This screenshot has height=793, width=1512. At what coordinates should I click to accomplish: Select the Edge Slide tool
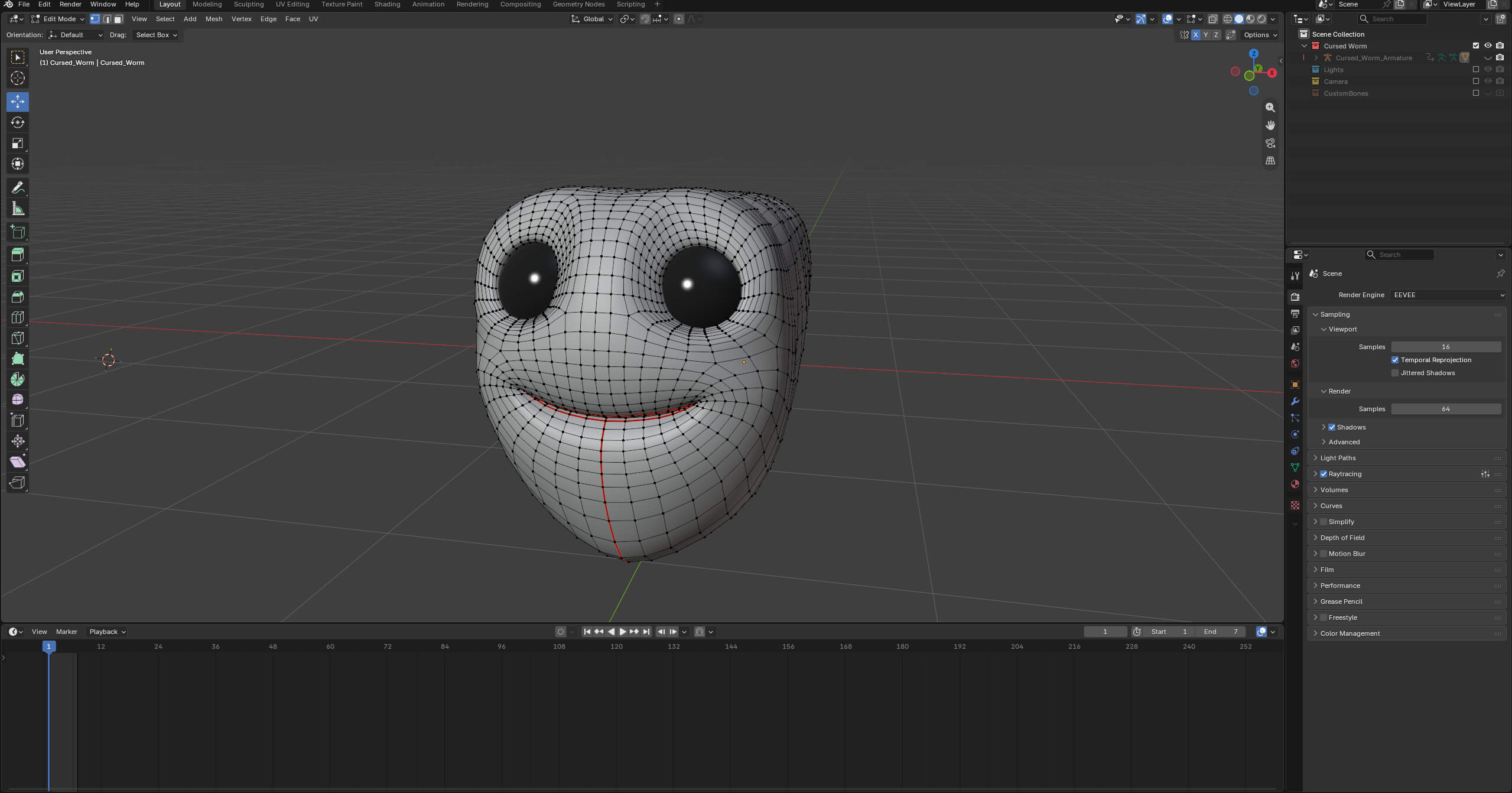click(x=18, y=421)
